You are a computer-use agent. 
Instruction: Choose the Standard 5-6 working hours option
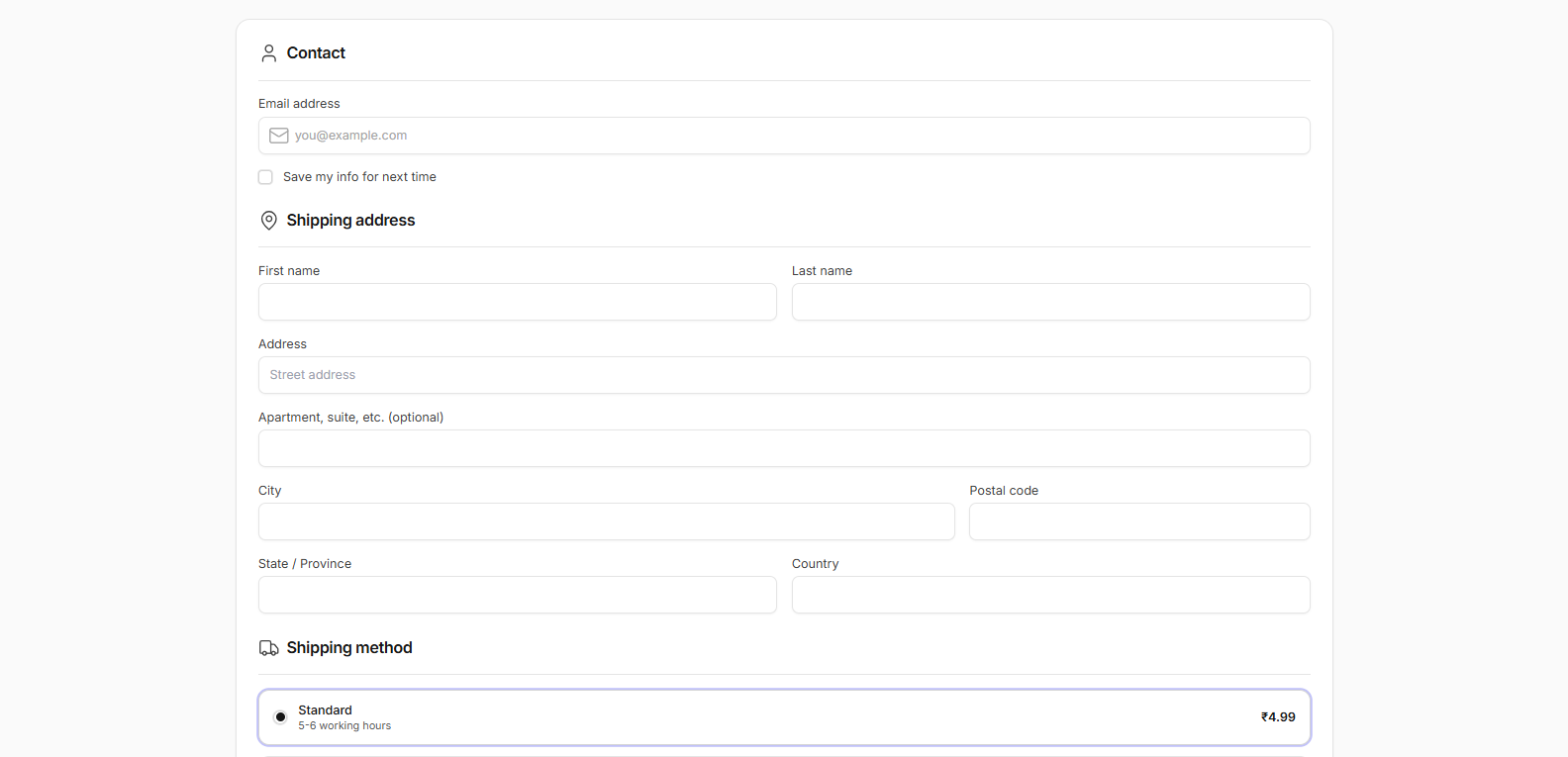pos(344,717)
